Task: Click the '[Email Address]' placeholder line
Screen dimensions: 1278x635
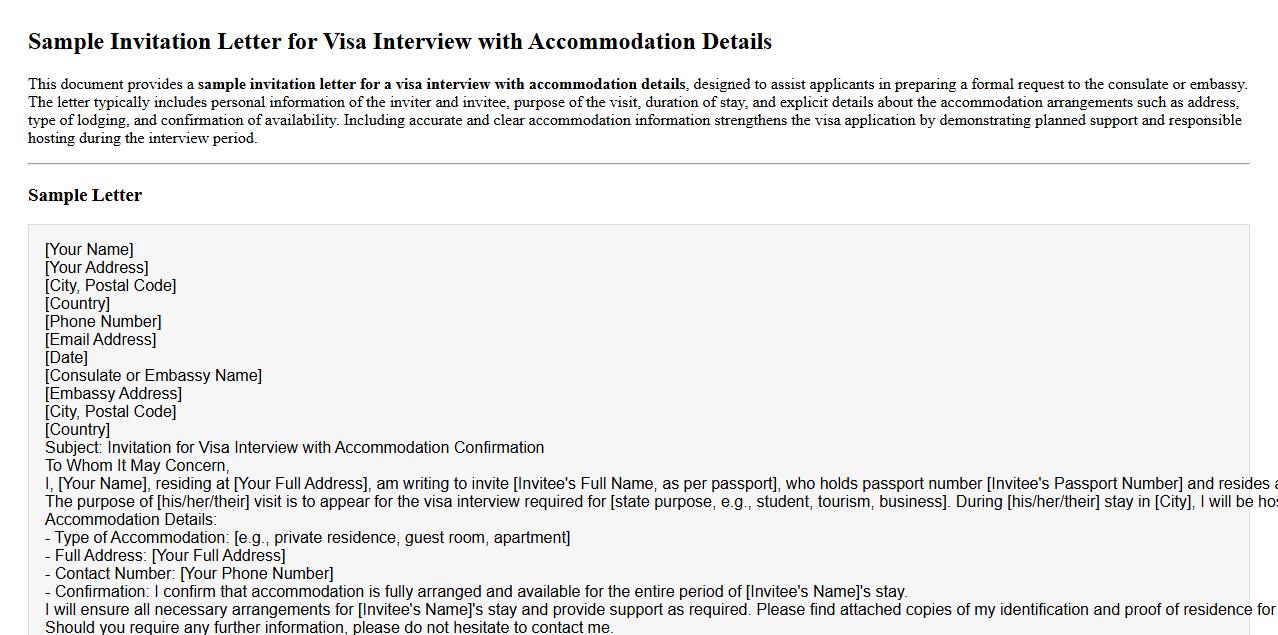Action: click(x=100, y=340)
